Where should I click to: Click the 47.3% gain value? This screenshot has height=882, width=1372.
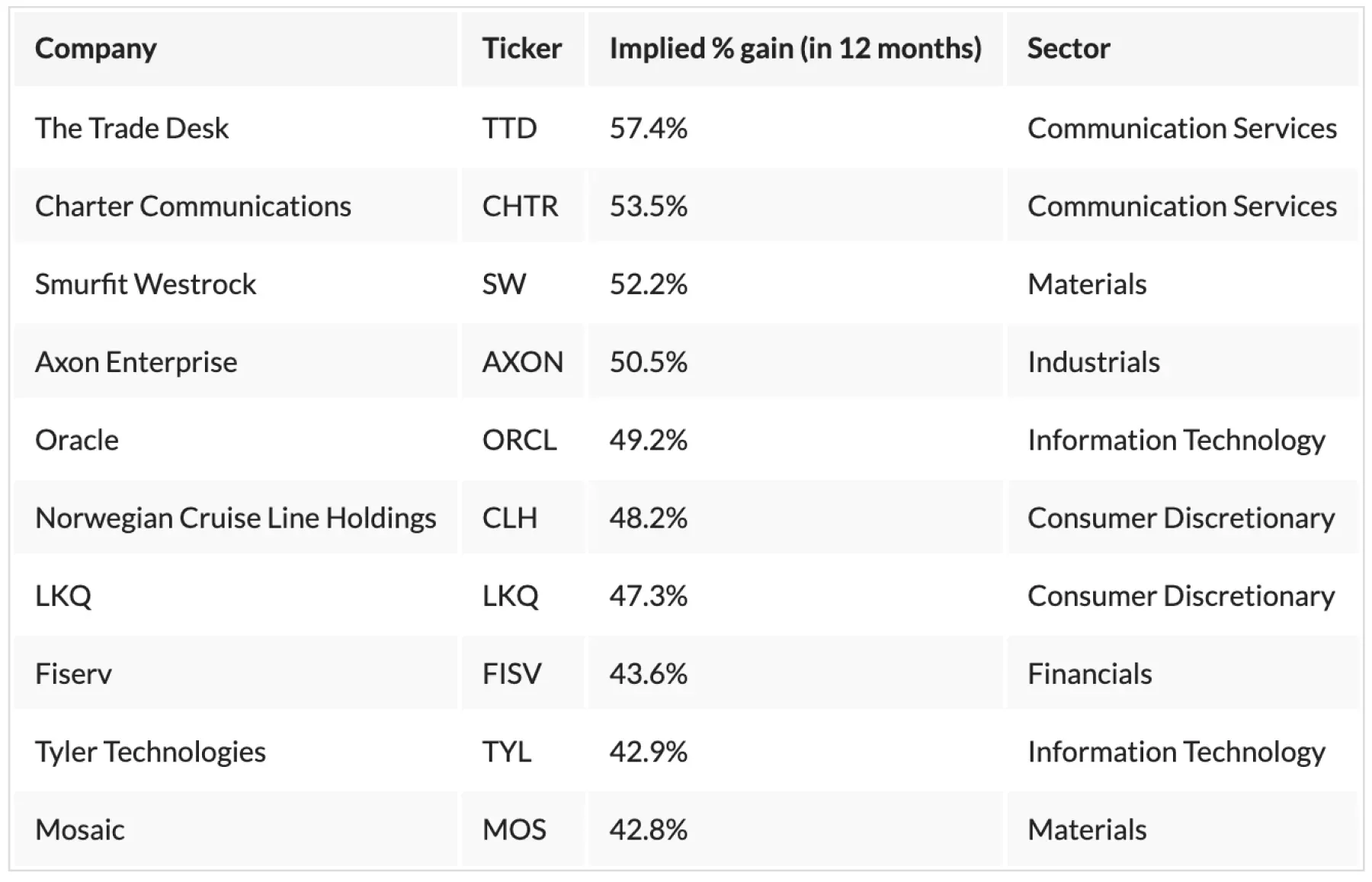coord(648,595)
